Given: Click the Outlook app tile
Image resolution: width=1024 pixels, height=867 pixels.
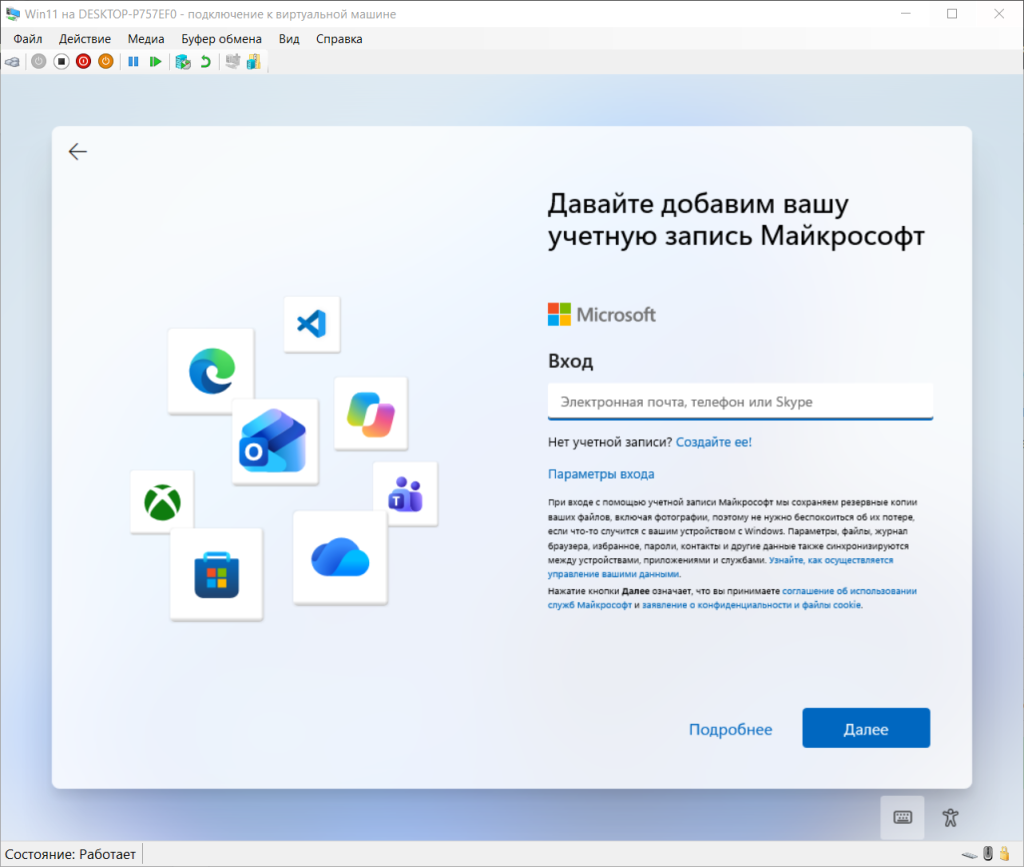Looking at the screenshot, I should click(x=275, y=441).
